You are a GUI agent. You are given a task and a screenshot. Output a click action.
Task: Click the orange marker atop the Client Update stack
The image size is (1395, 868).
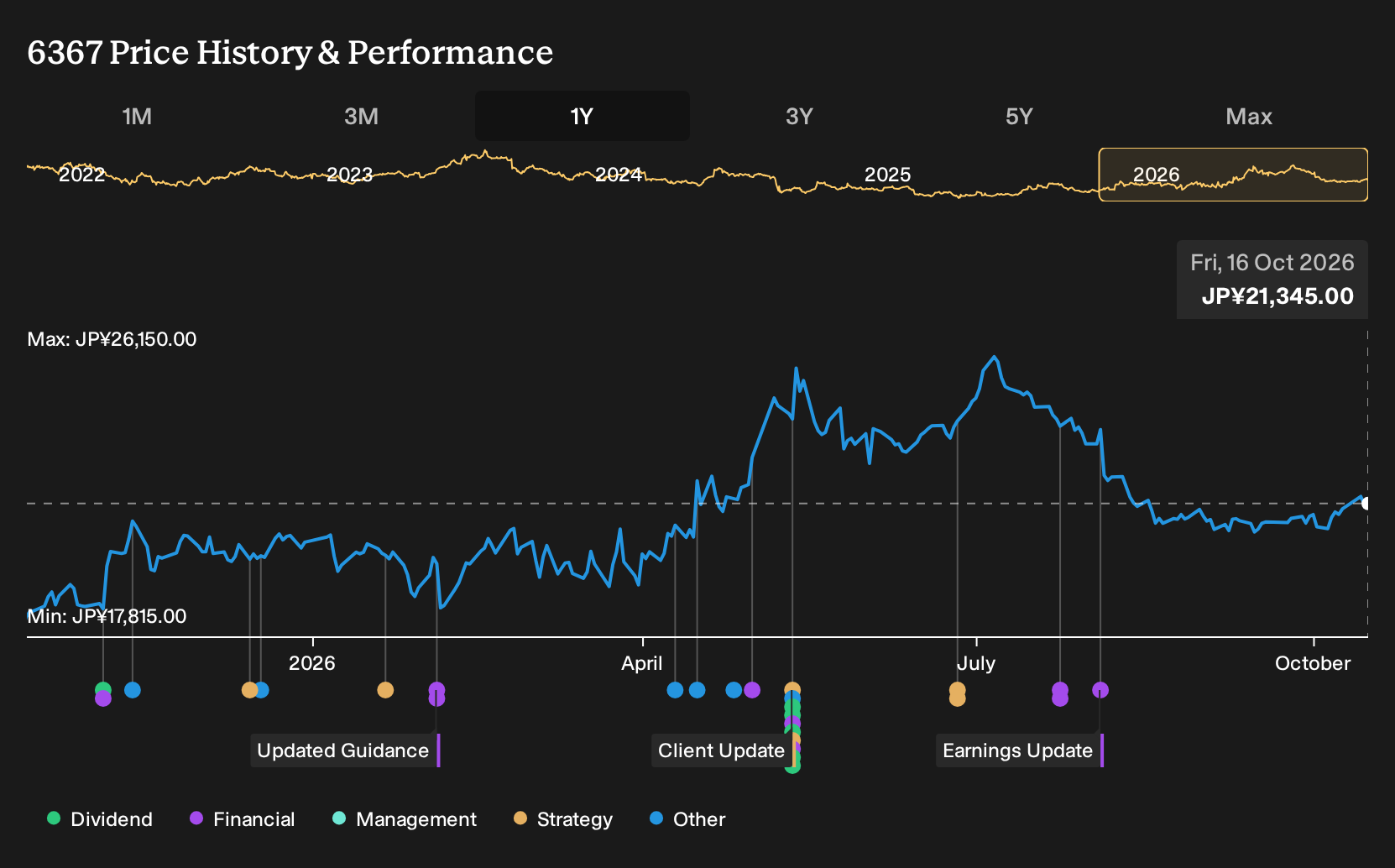point(792,690)
